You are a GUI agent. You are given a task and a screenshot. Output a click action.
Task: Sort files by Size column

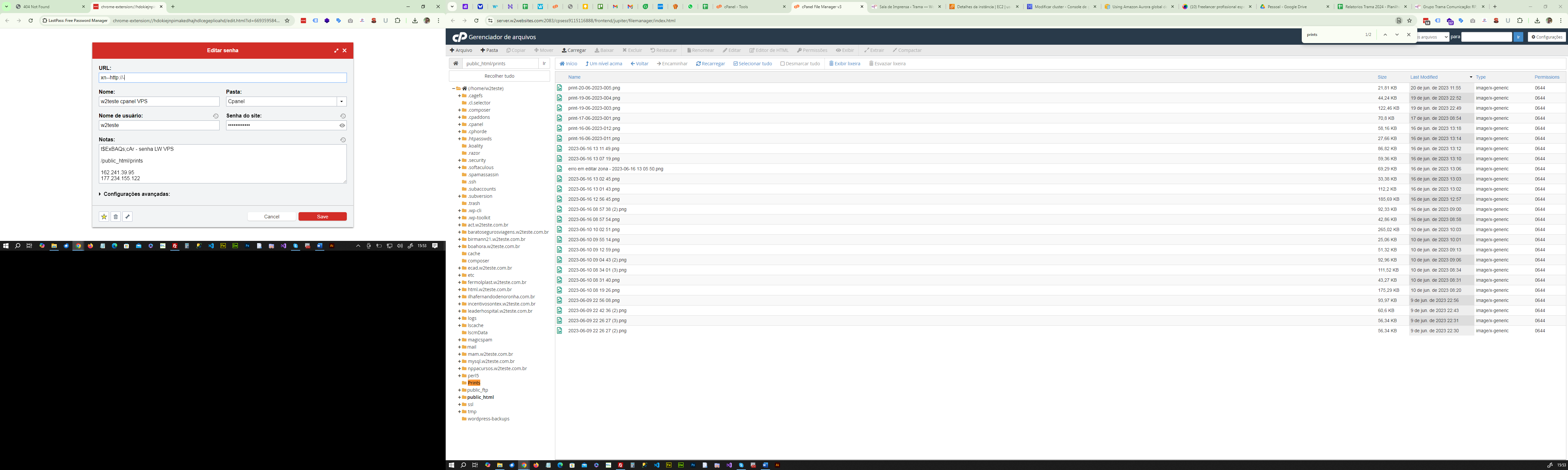1382,77
